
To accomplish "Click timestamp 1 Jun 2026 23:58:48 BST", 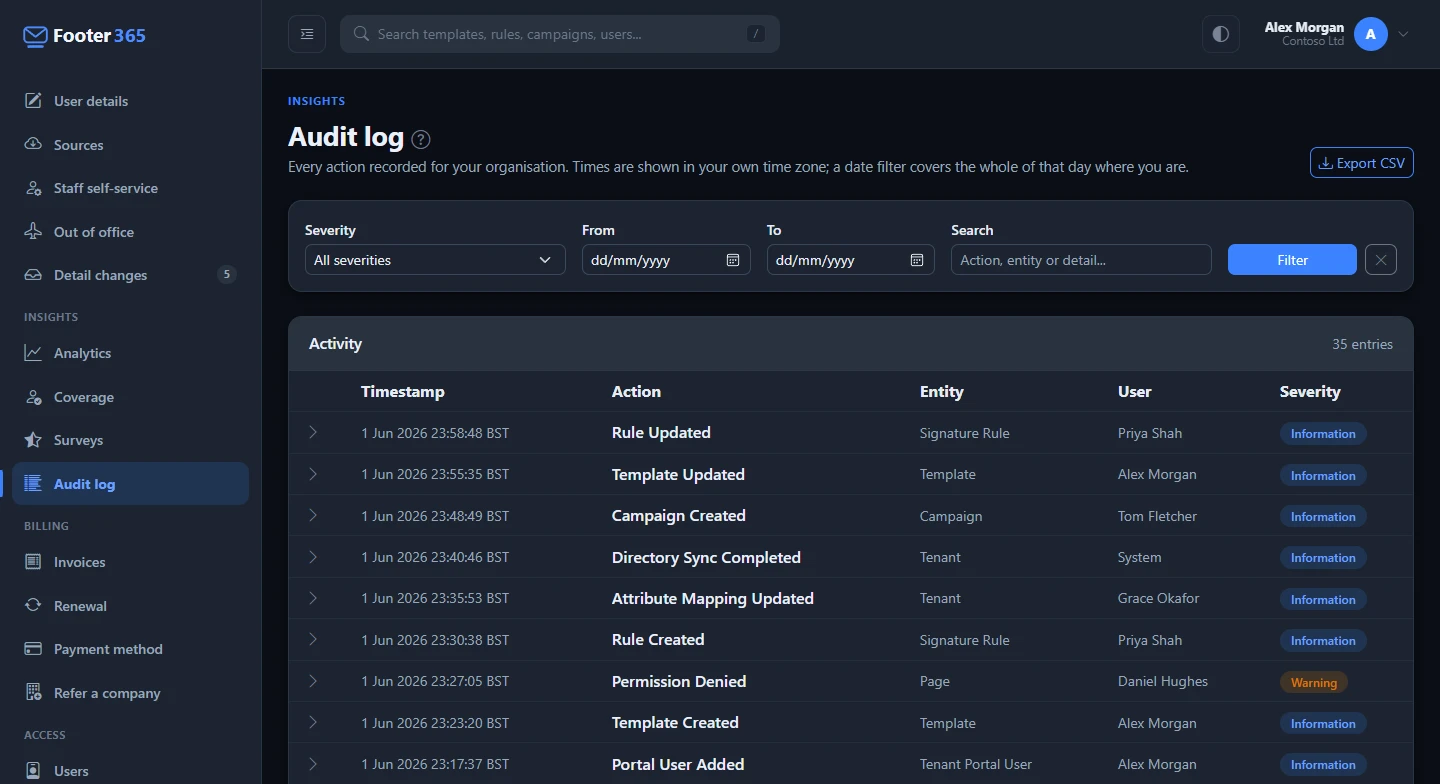I will click(435, 433).
